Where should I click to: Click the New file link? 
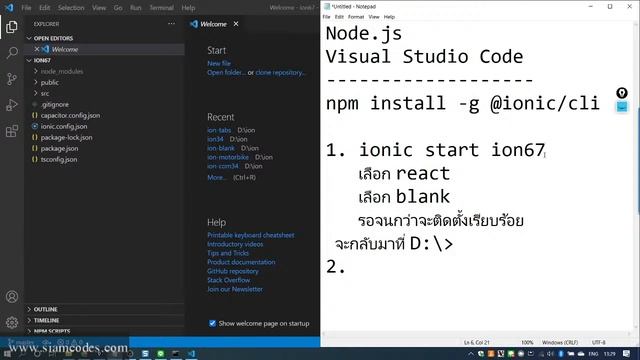[x=219, y=63]
